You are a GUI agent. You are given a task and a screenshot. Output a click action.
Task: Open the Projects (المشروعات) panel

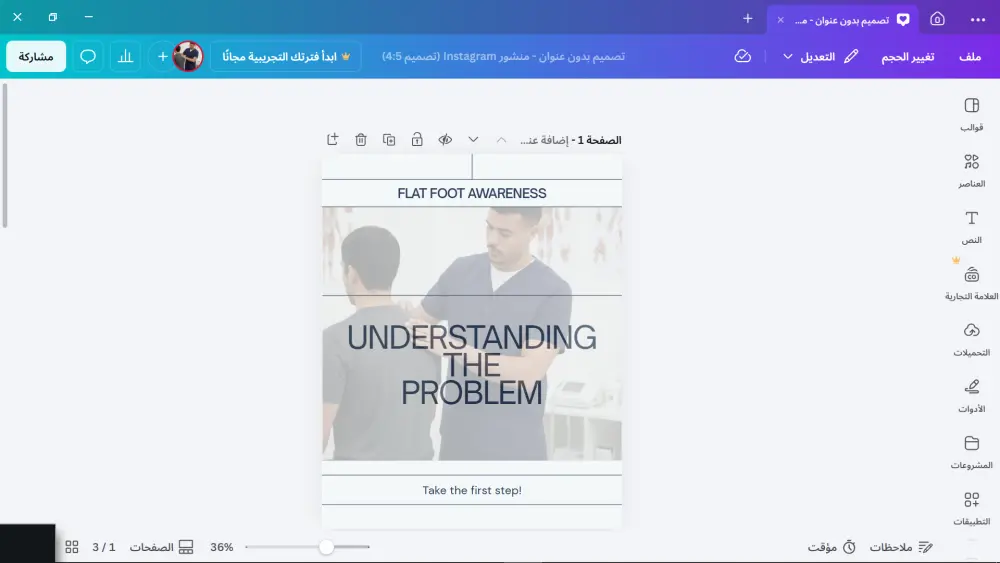[971, 452]
